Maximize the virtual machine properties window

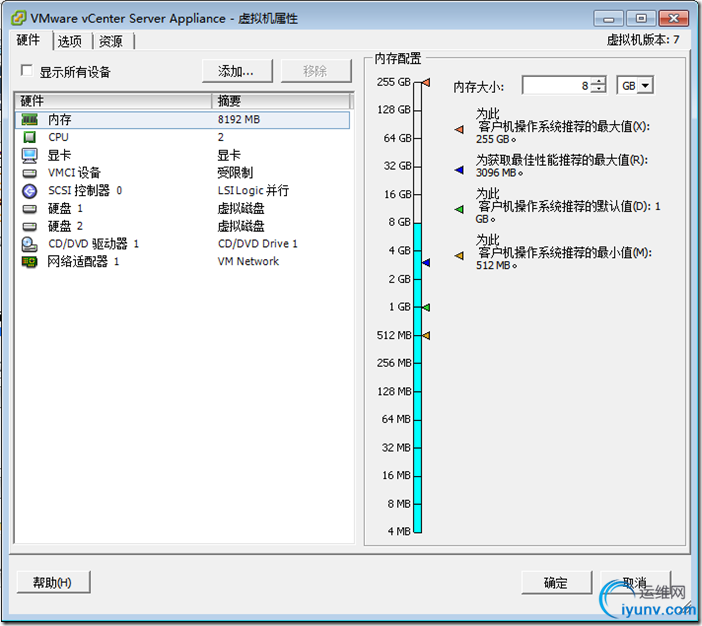[641, 18]
